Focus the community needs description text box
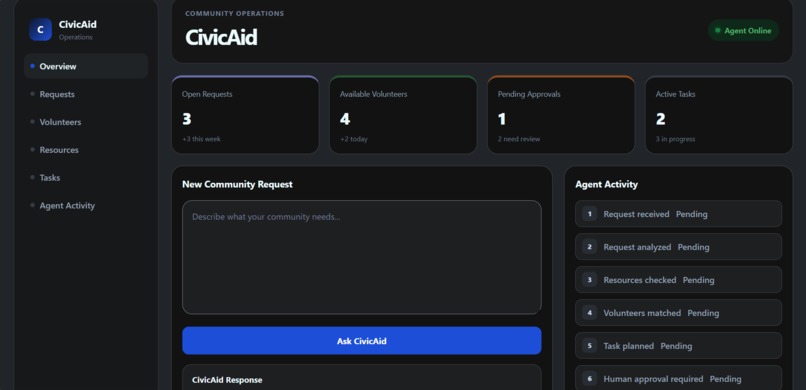 (x=361, y=257)
